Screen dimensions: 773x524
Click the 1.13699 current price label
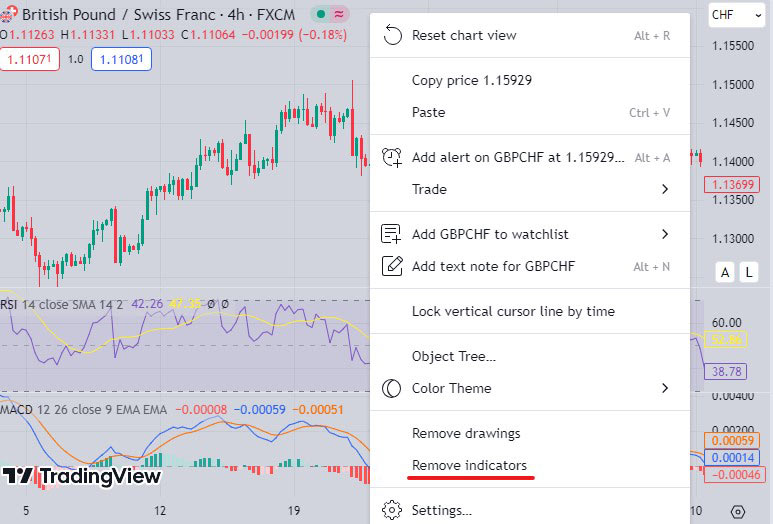coord(733,184)
